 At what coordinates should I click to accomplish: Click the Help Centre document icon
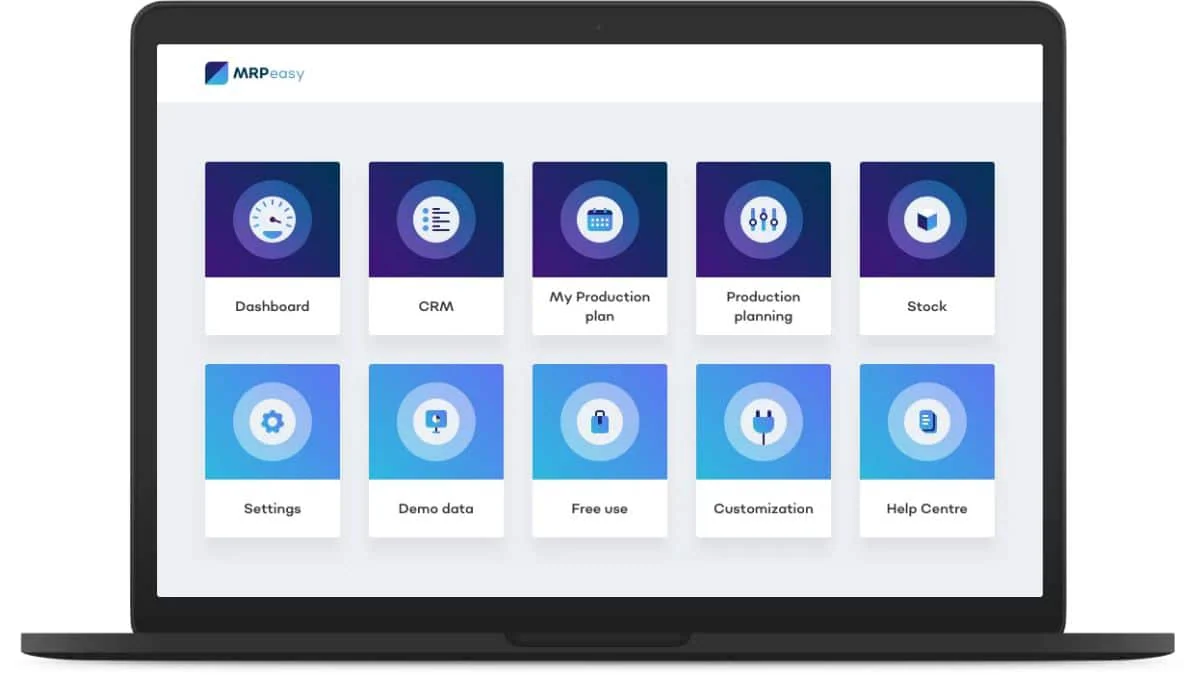[927, 421]
